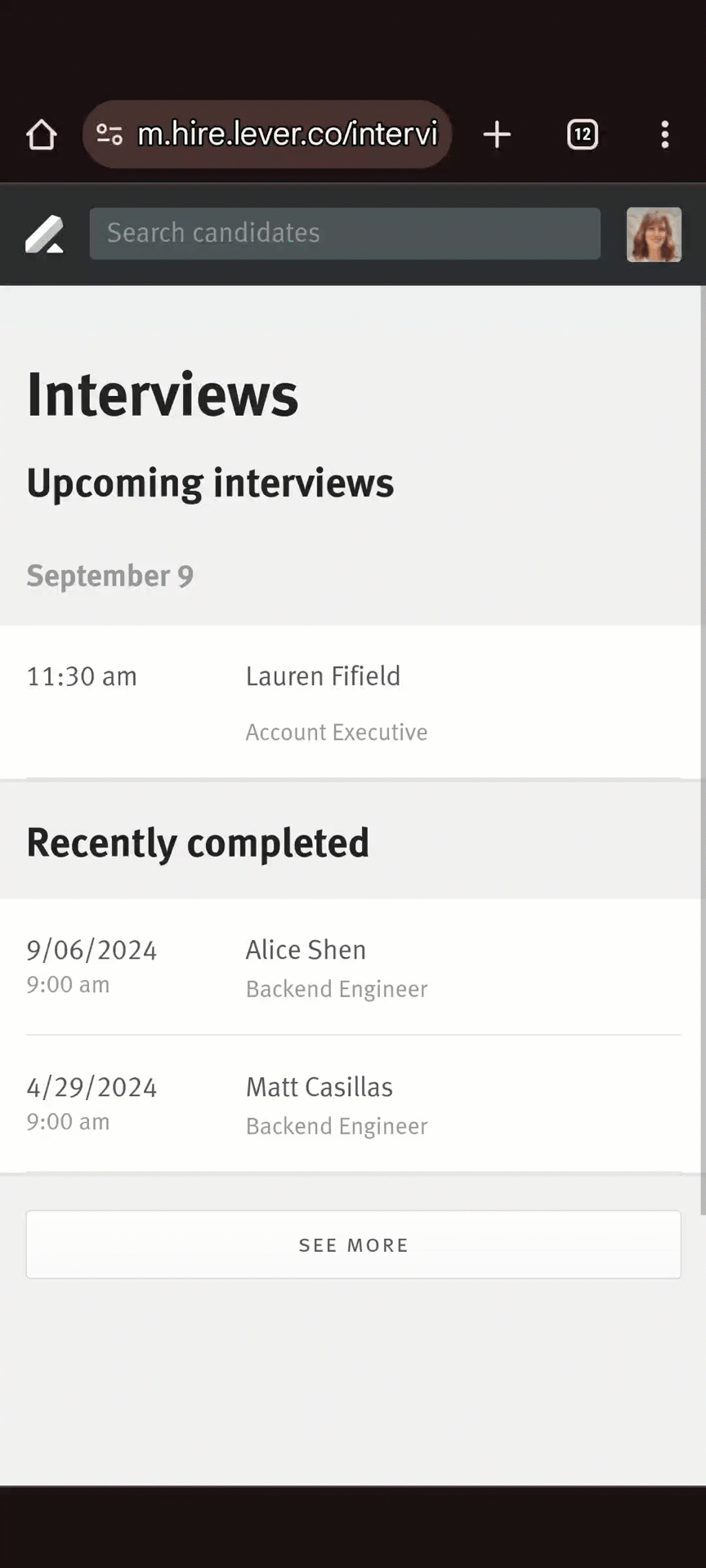Tap the 11:30 am interview time

coord(82,677)
